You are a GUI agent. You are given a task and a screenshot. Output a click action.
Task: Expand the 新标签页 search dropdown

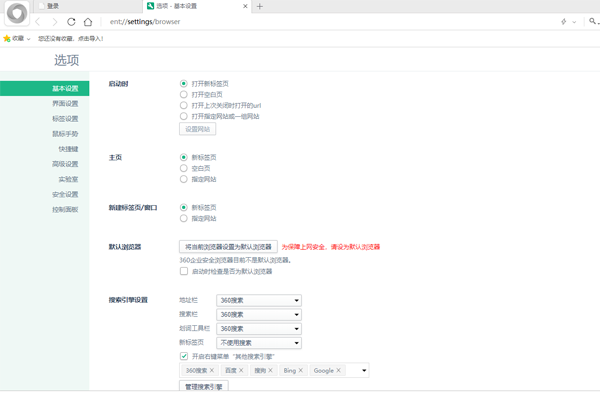tap(259, 342)
